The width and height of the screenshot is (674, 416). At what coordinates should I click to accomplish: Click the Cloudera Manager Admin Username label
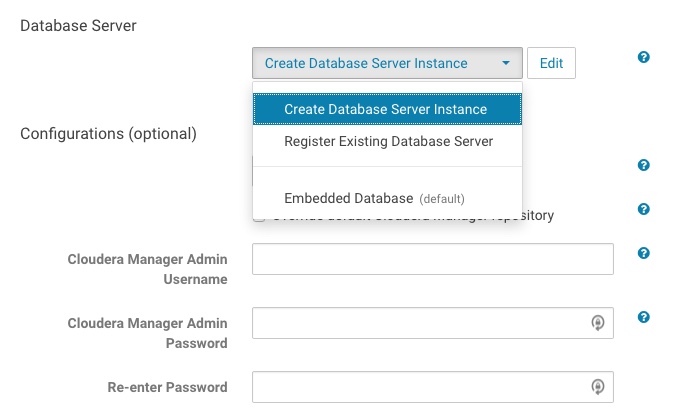147,269
